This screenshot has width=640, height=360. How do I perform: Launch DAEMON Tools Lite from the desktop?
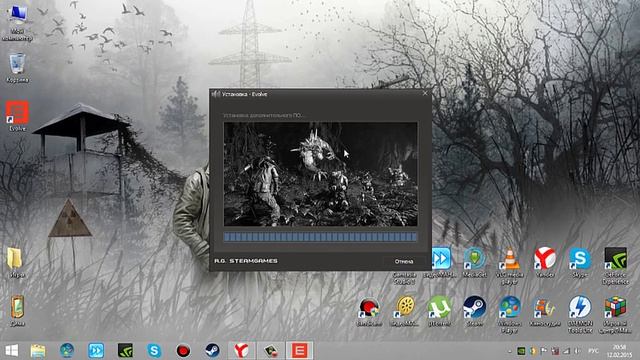[x=580, y=314]
